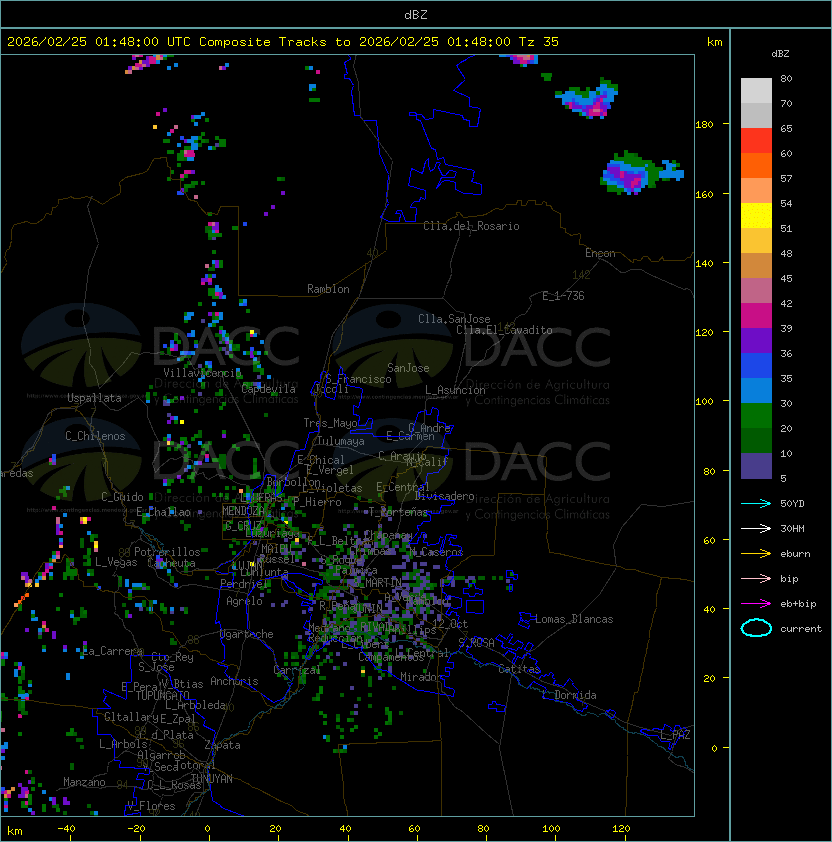Click the 'Villavicencio' map label
This screenshot has width=832, height=842.
tap(202, 373)
